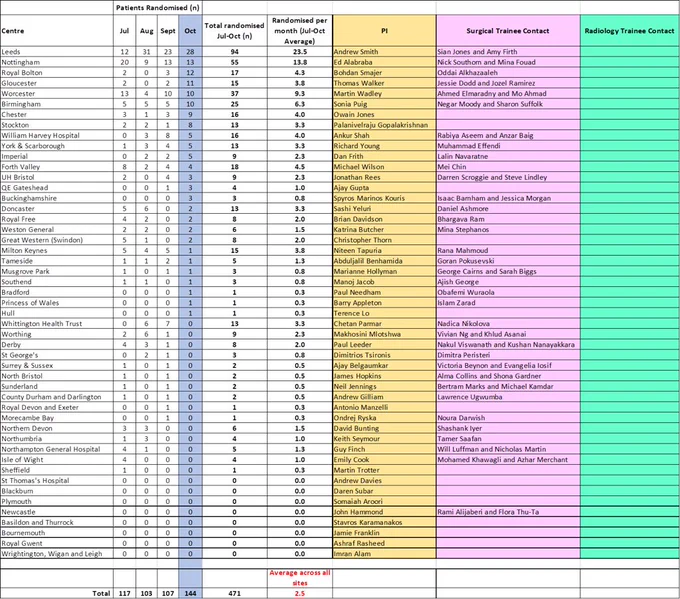Click the Leeds centre cell
The image size is (680, 599).
tap(57, 52)
